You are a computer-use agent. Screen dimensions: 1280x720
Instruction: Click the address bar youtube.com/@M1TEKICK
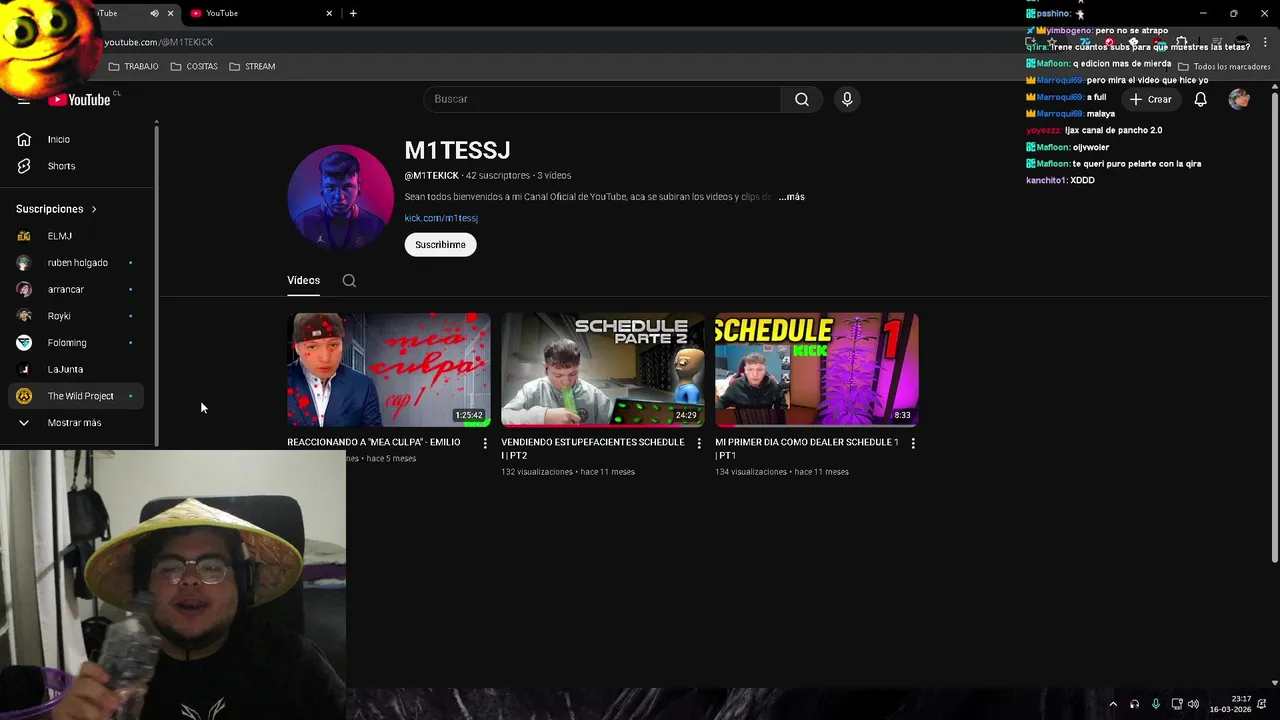159,42
